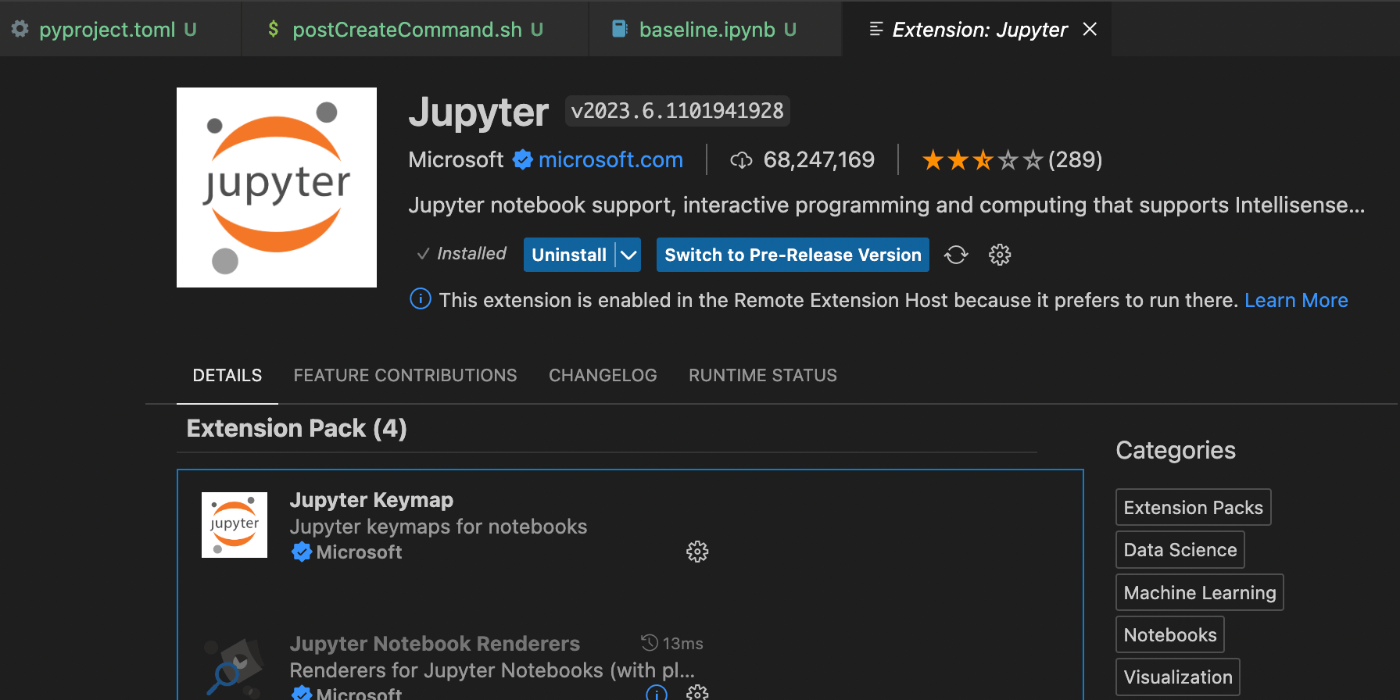Switch to FEATURE CONTRIBUTIONS tab

click(x=405, y=376)
